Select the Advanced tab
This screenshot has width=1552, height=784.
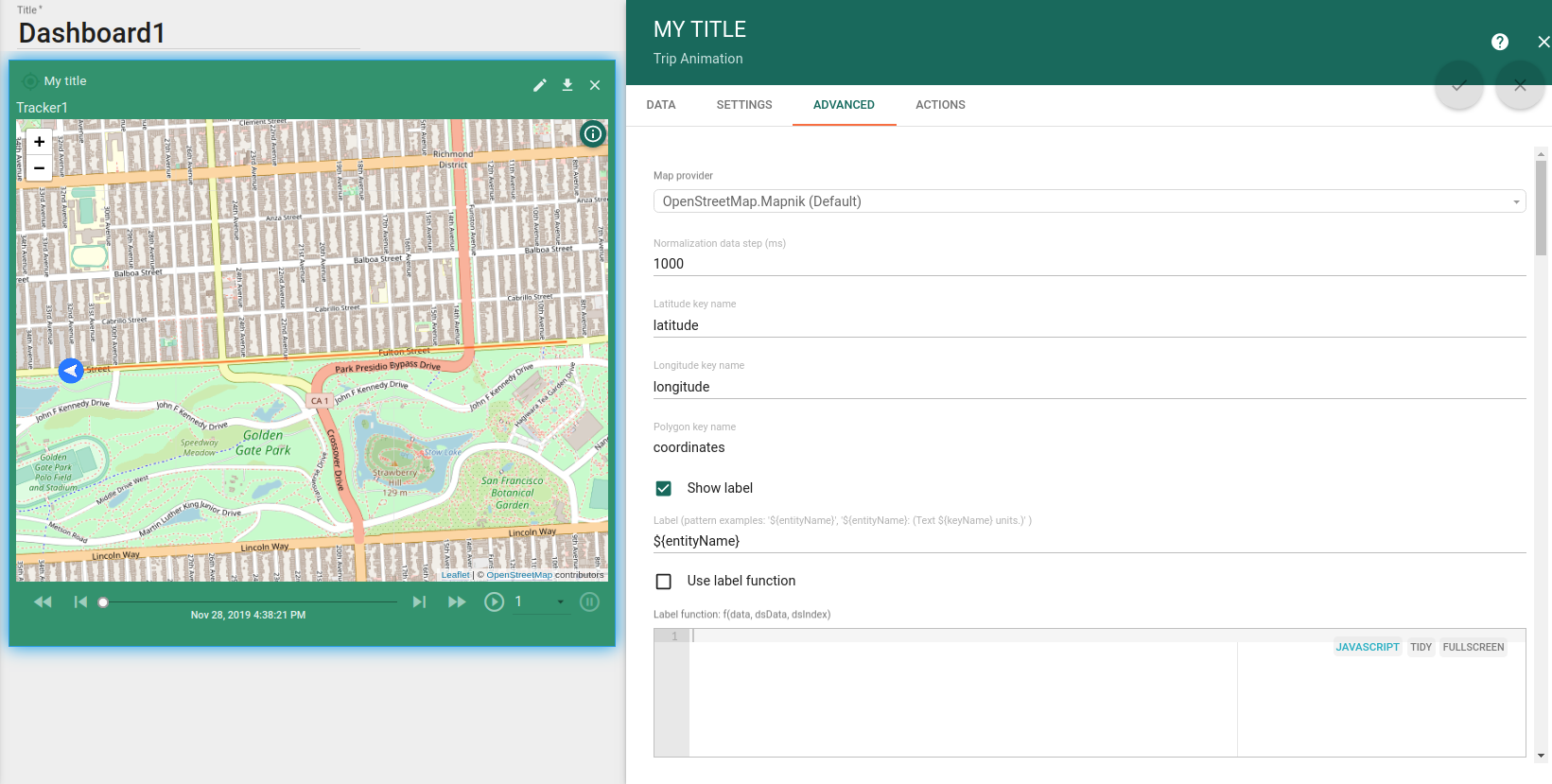tap(844, 105)
